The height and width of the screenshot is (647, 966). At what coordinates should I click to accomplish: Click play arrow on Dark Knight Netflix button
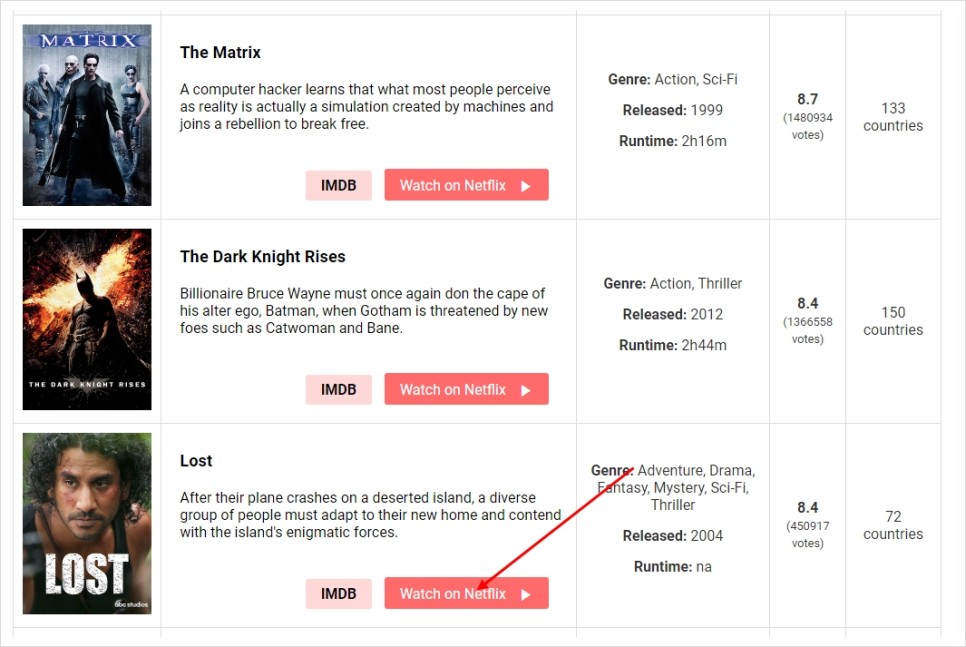[x=526, y=390]
